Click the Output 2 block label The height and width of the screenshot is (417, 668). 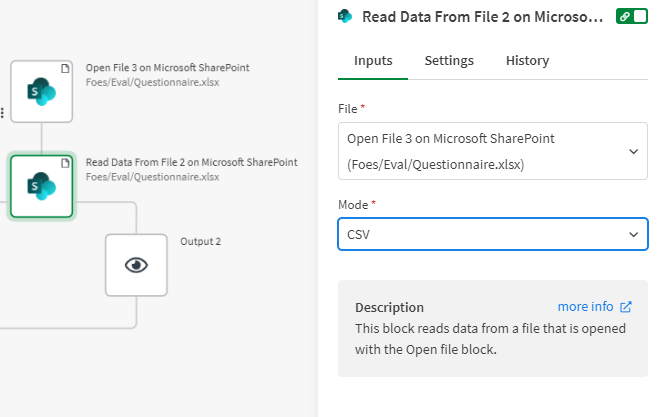tap(200, 241)
